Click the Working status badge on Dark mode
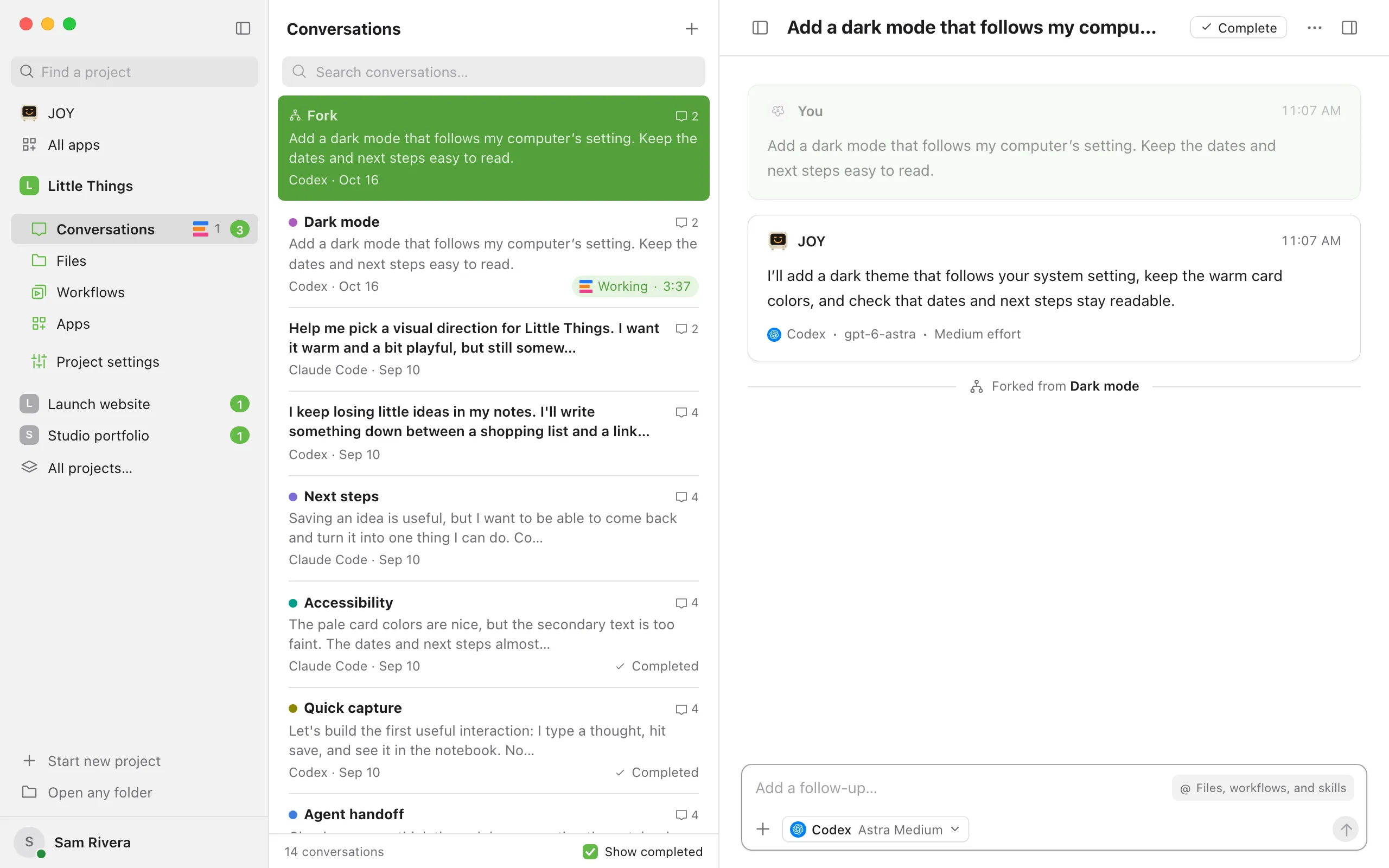Screen dimensions: 1389x868 [x=635, y=286]
